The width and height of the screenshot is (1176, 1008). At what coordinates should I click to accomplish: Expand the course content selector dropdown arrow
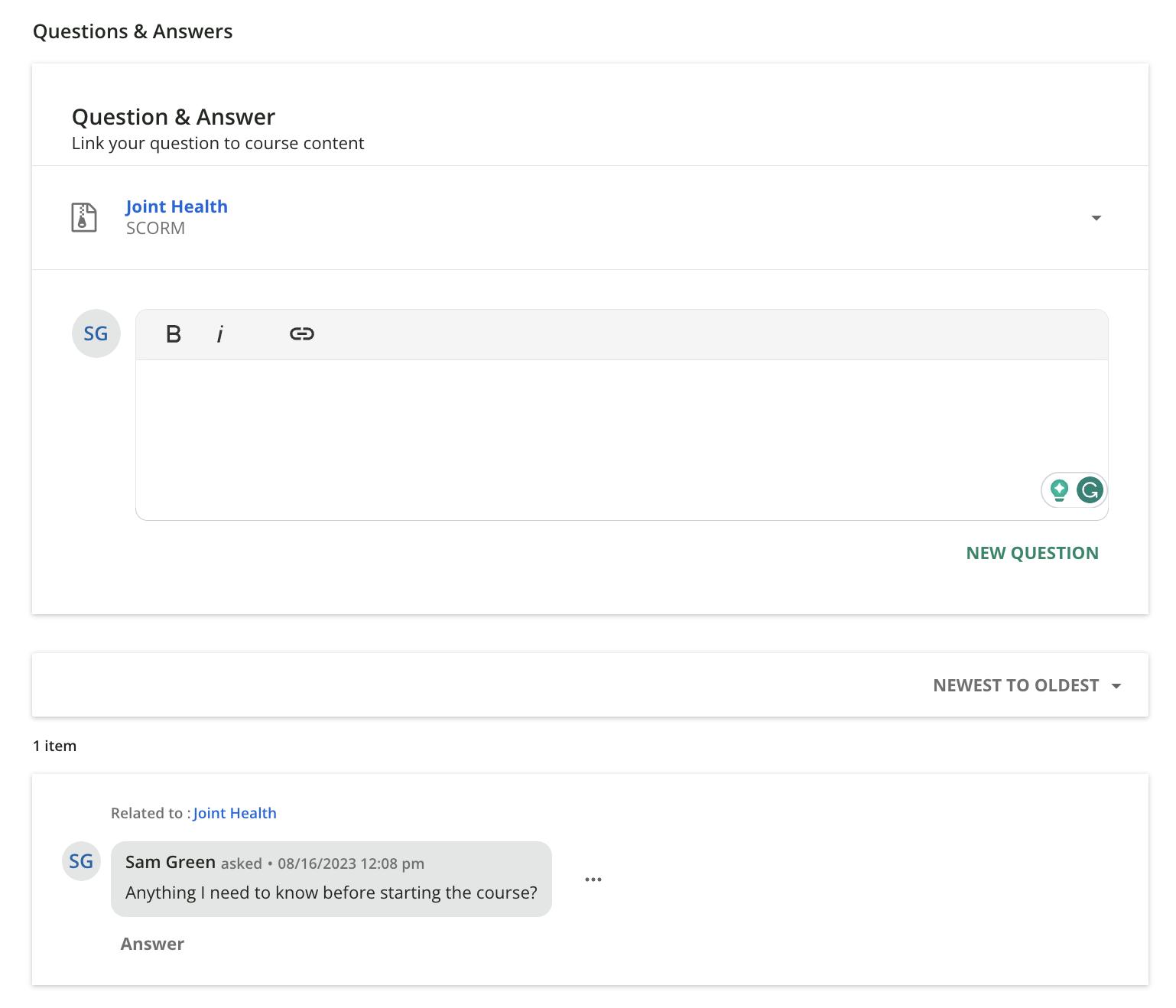(x=1096, y=218)
